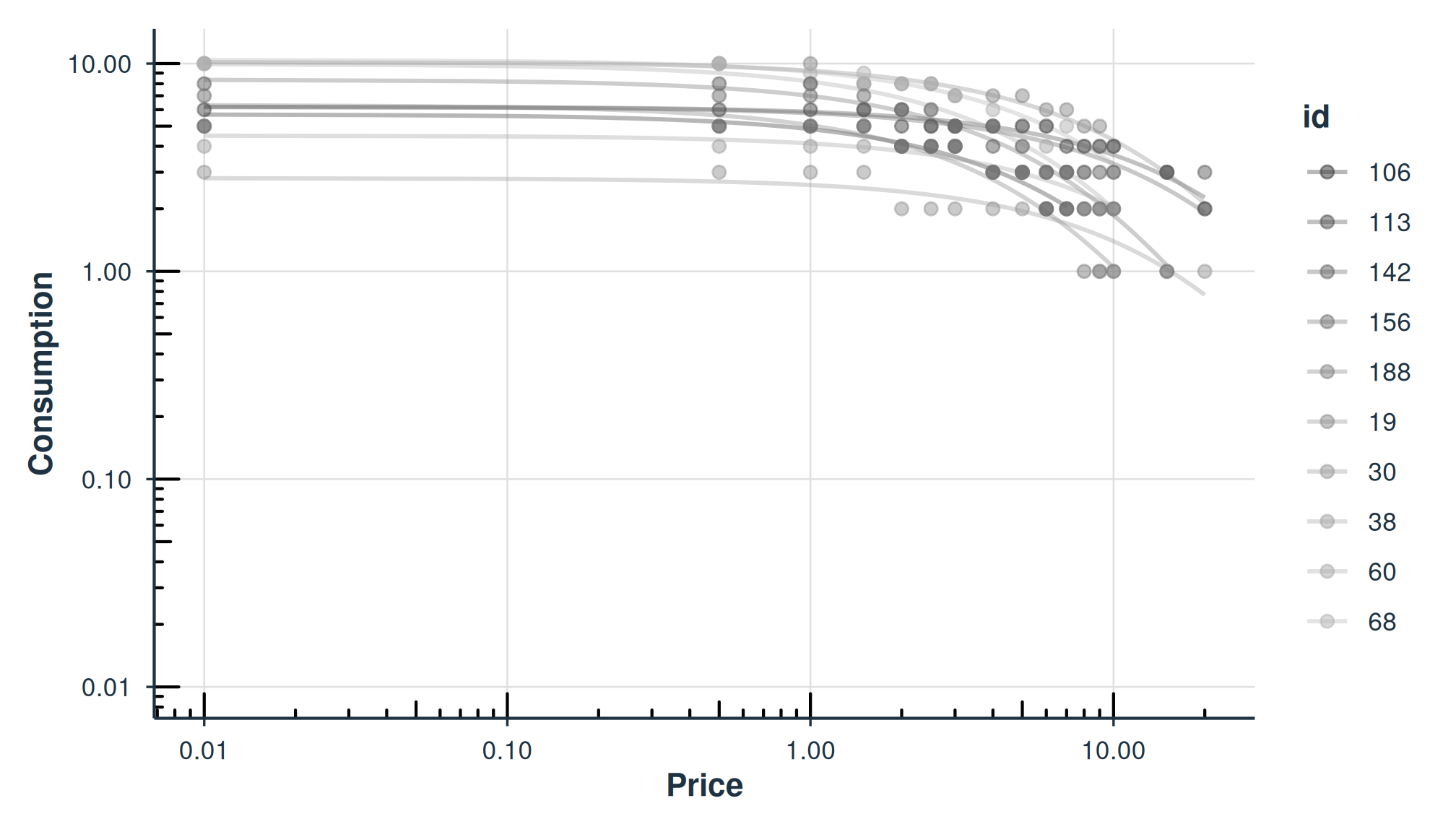This screenshot has height=832, width=1456.
Task: Click the legend text label 60
Action: 1382,571
